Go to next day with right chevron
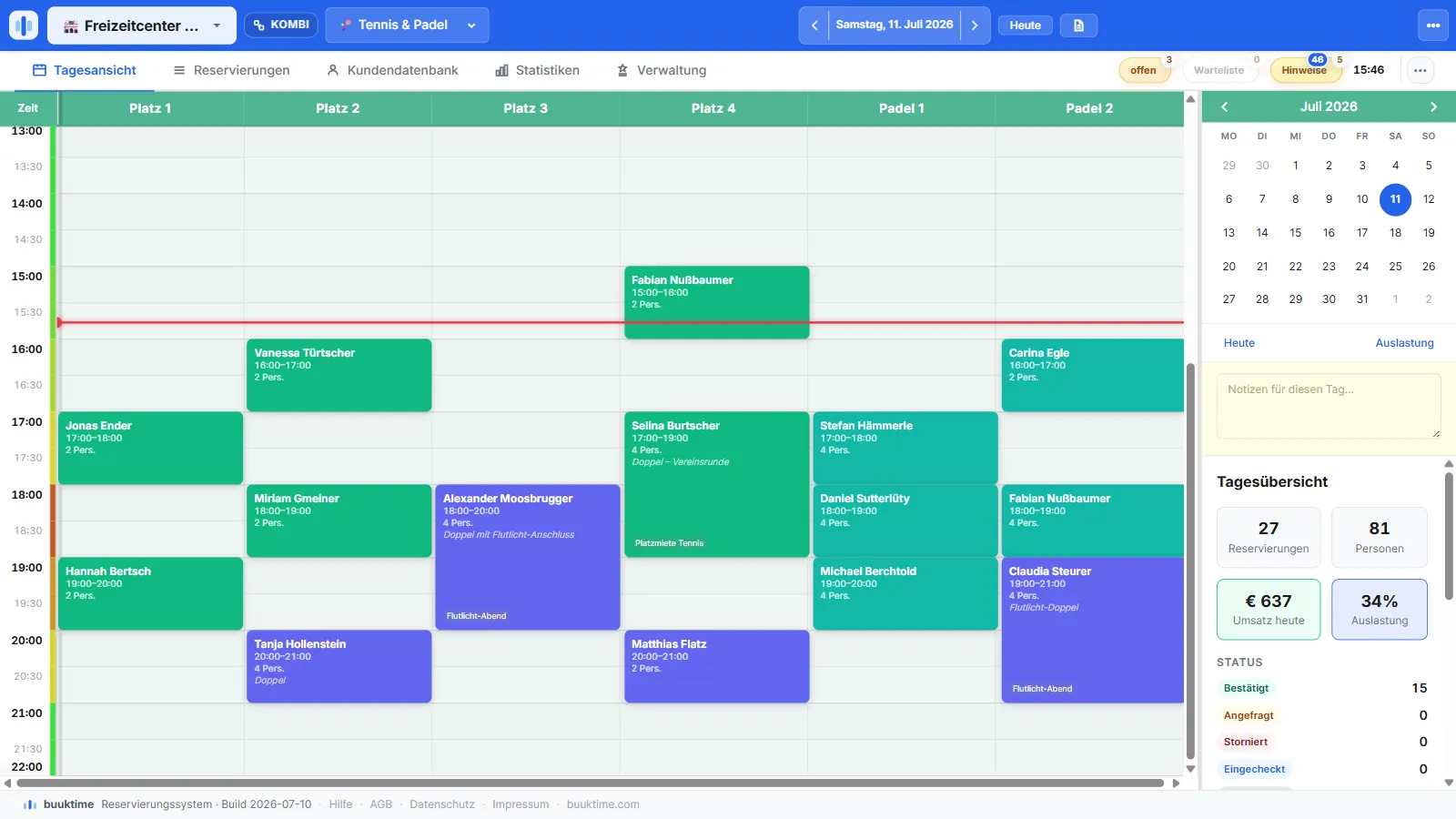Image resolution: width=1456 pixels, height=819 pixels. pyautogui.click(x=975, y=25)
